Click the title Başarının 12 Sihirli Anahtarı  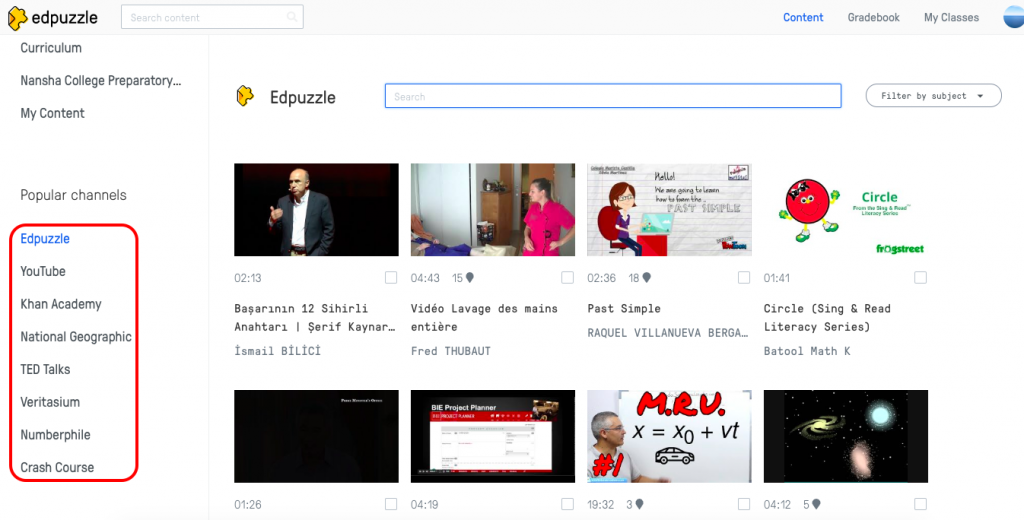pyautogui.click(x=315, y=317)
